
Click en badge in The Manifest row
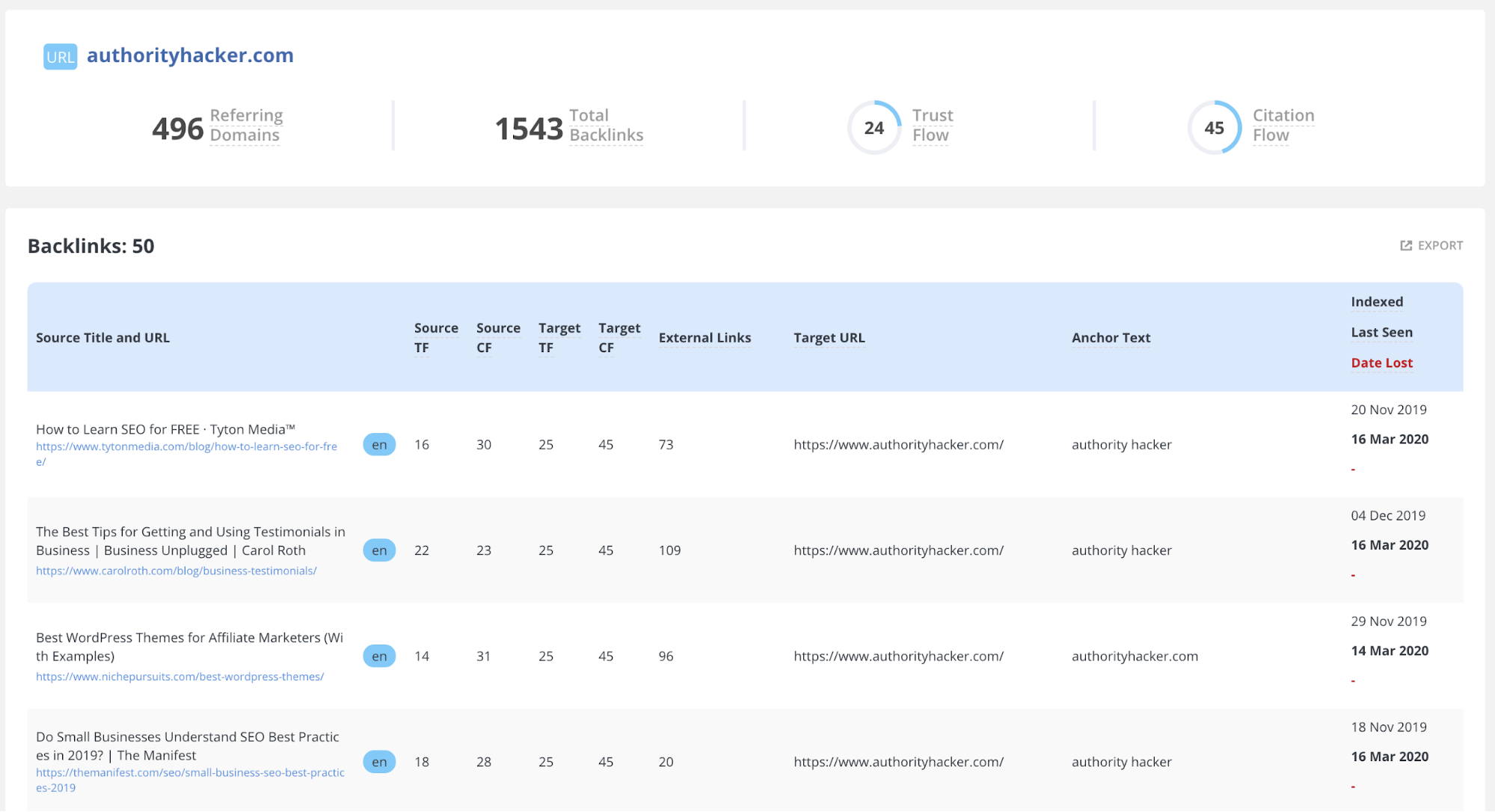[x=379, y=762]
